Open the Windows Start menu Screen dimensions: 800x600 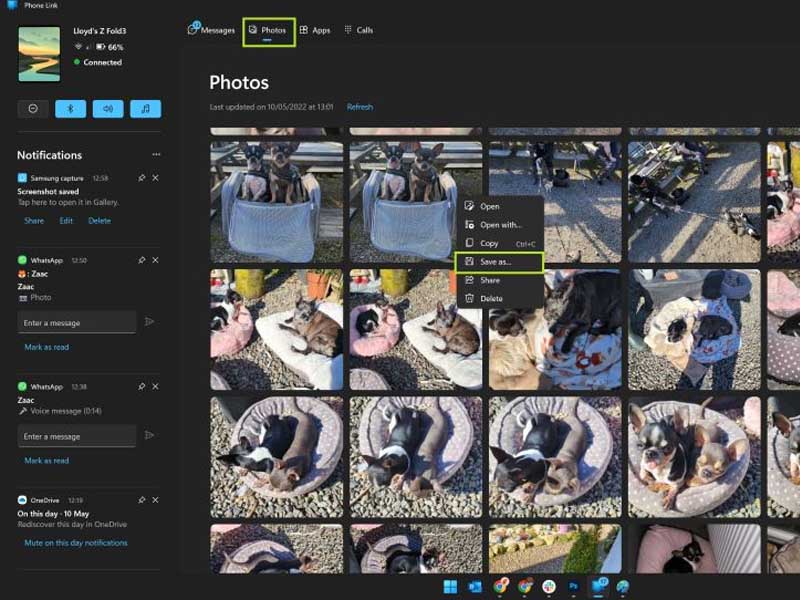451,587
